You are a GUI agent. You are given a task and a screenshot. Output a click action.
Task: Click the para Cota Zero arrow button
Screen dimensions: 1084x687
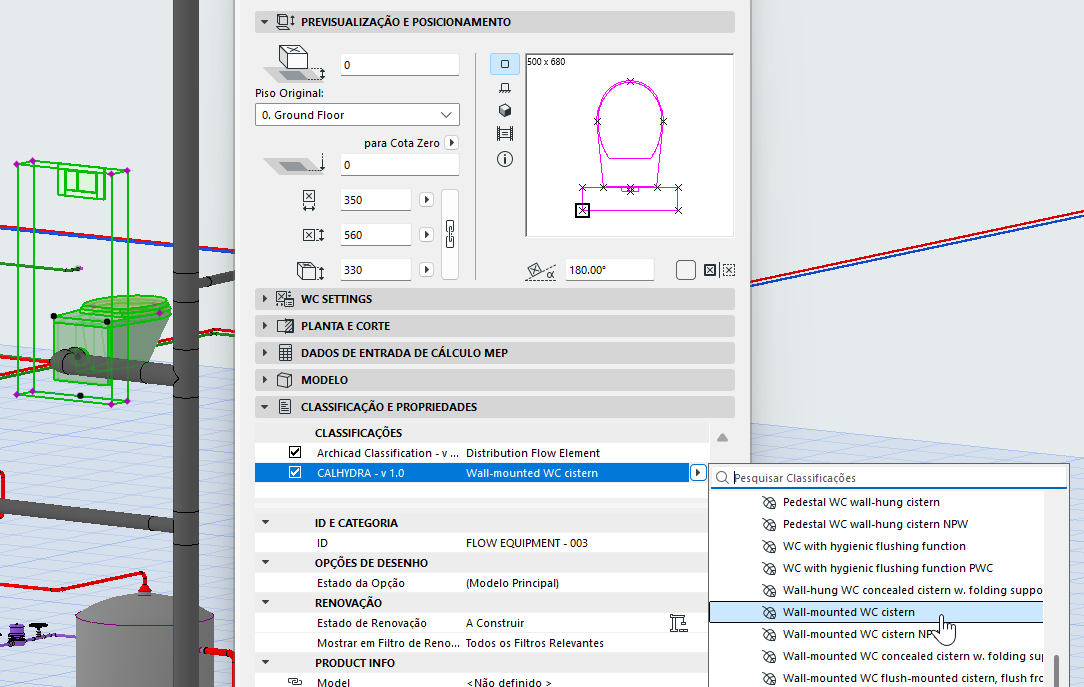click(451, 142)
